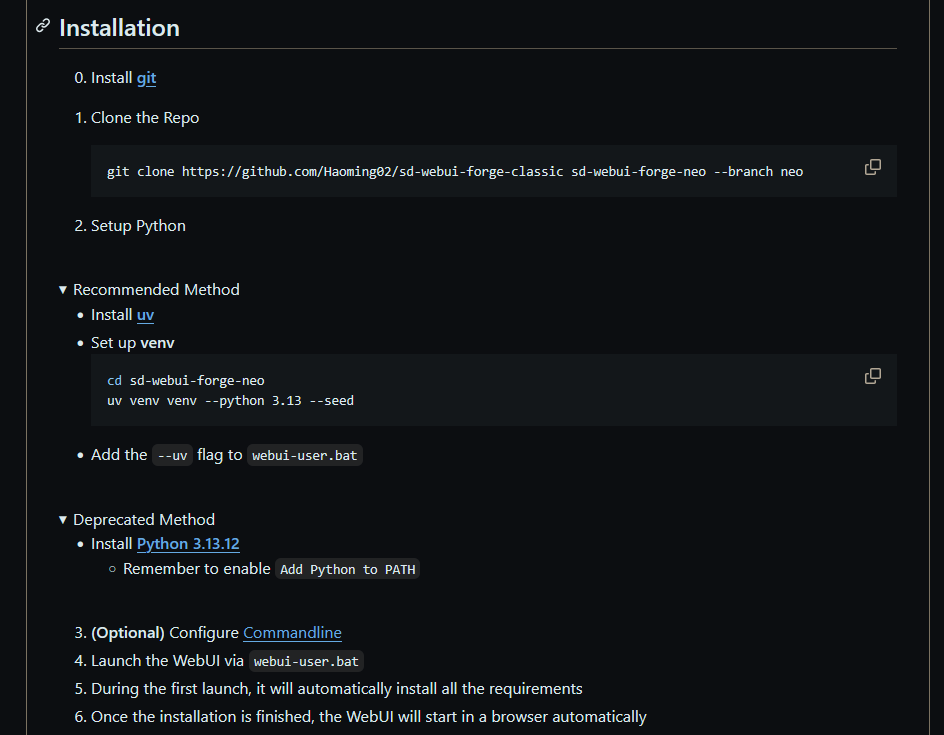The height and width of the screenshot is (735, 944).
Task: Click the 'uv venv venv --python 3.13 --seed' line
Action: [230, 401]
